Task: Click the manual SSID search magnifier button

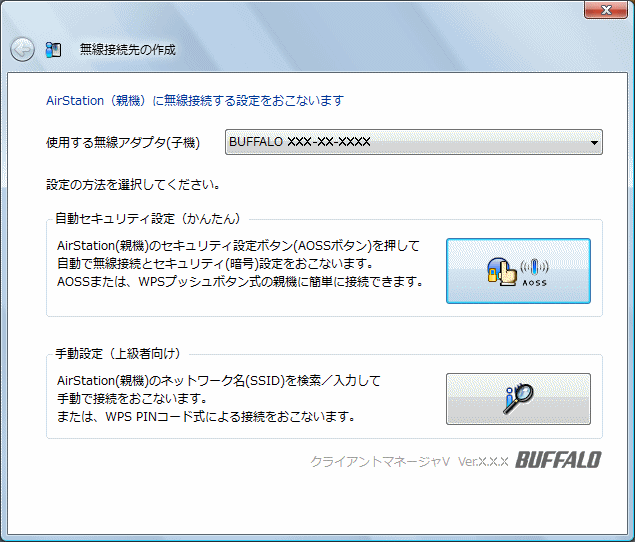Action: [518, 399]
